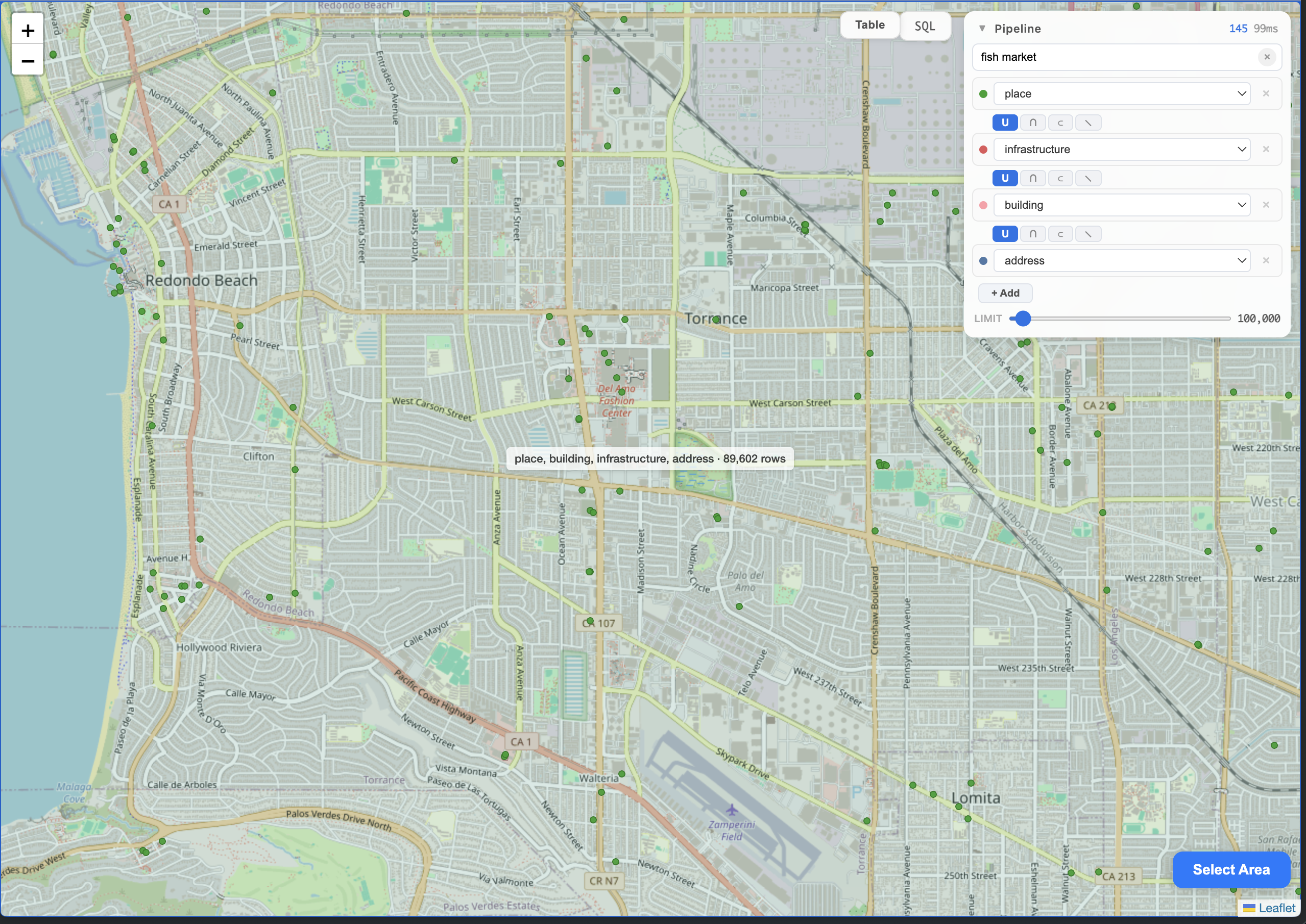Toggle the green dot next to place layer

point(982,93)
